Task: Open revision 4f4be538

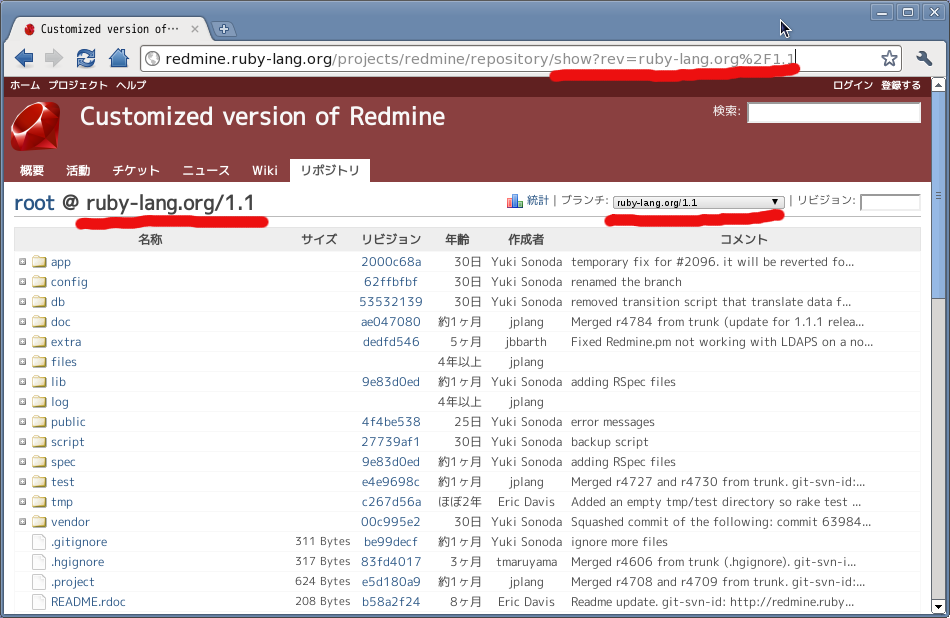Action: [391, 422]
